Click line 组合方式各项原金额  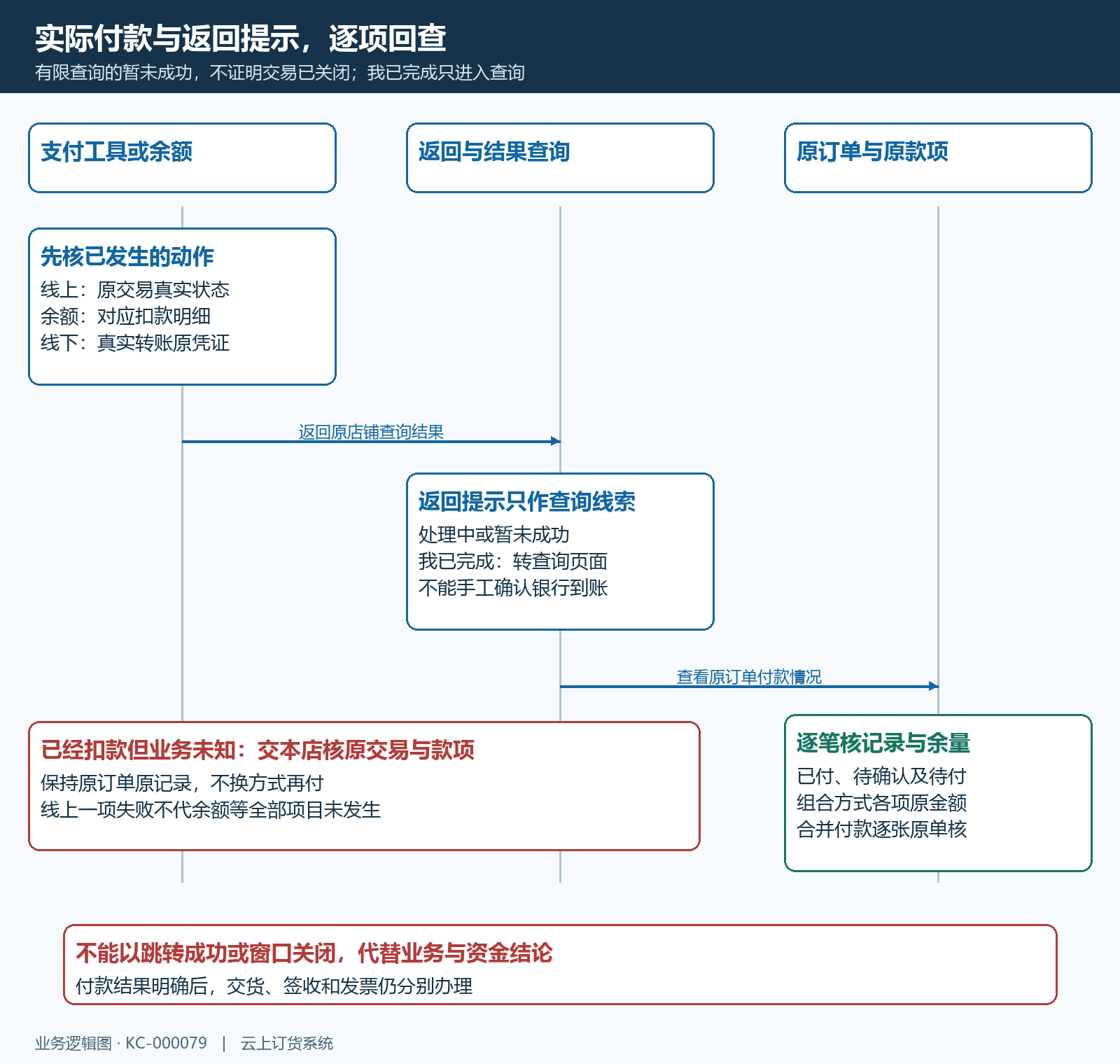(x=881, y=803)
